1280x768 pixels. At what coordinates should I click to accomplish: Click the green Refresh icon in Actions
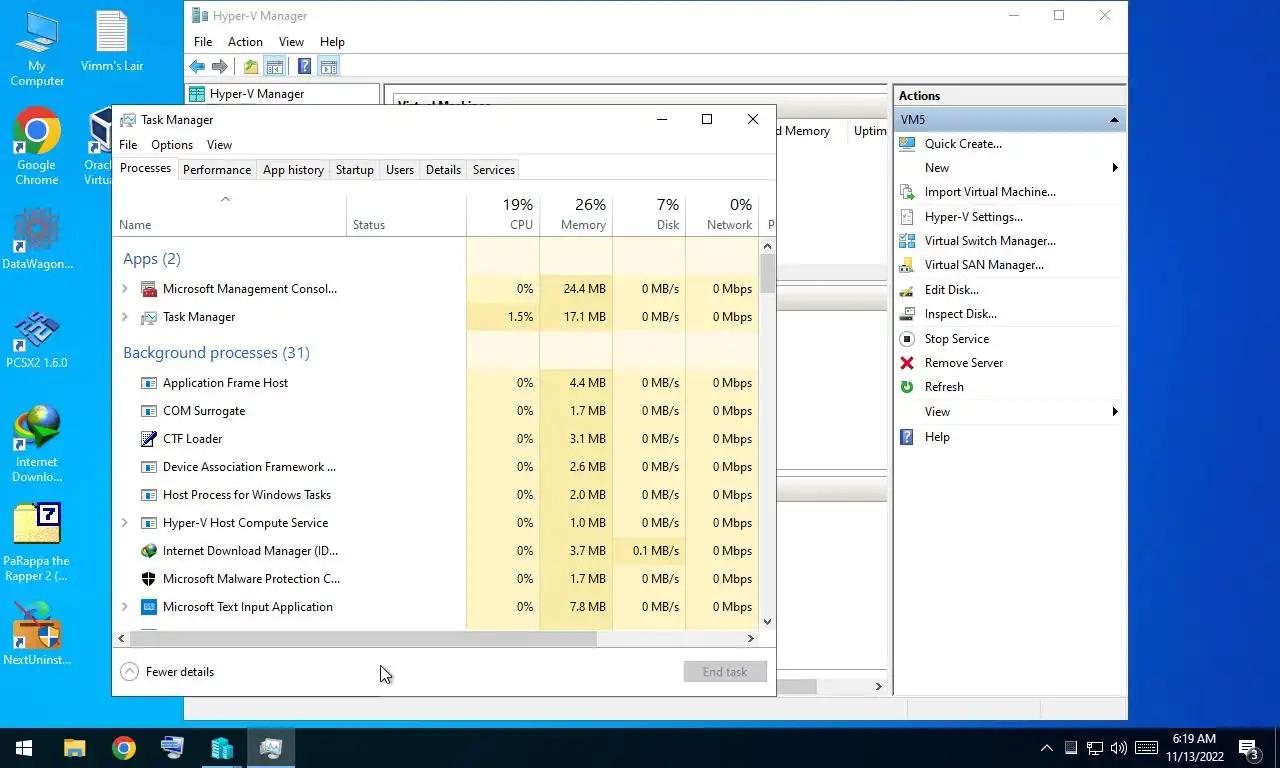coord(907,387)
